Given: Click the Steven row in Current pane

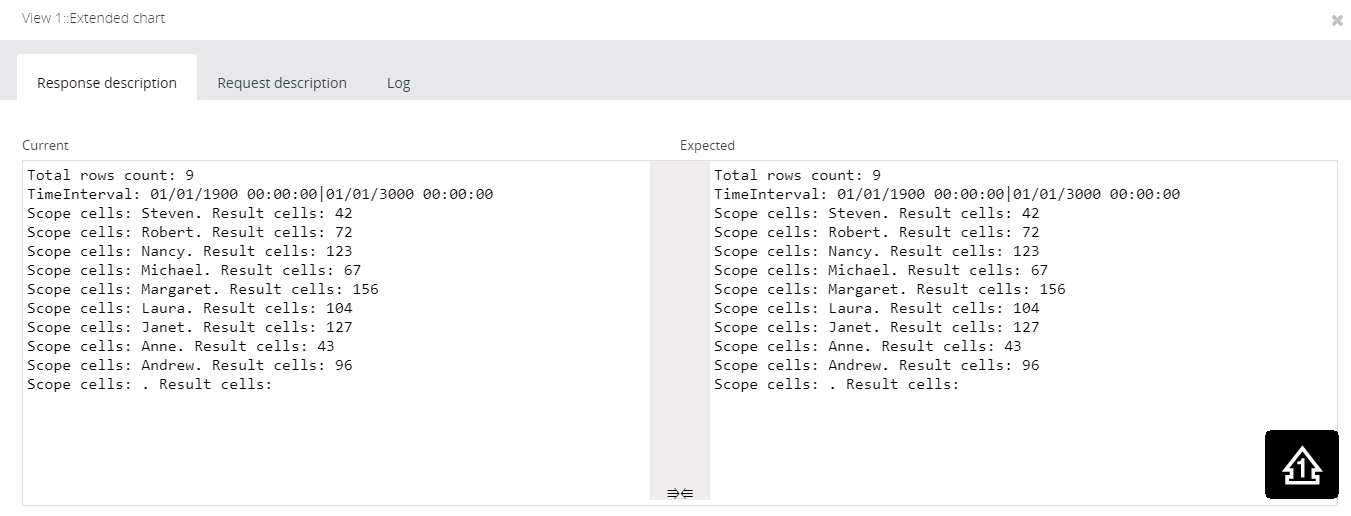Looking at the screenshot, I should click(x=190, y=213).
